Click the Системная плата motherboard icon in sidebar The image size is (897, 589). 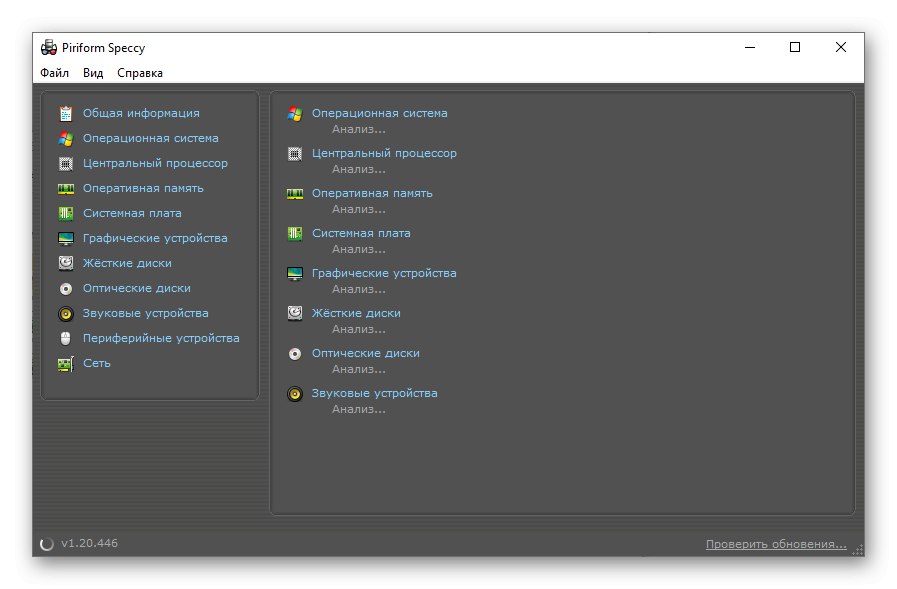tap(66, 213)
